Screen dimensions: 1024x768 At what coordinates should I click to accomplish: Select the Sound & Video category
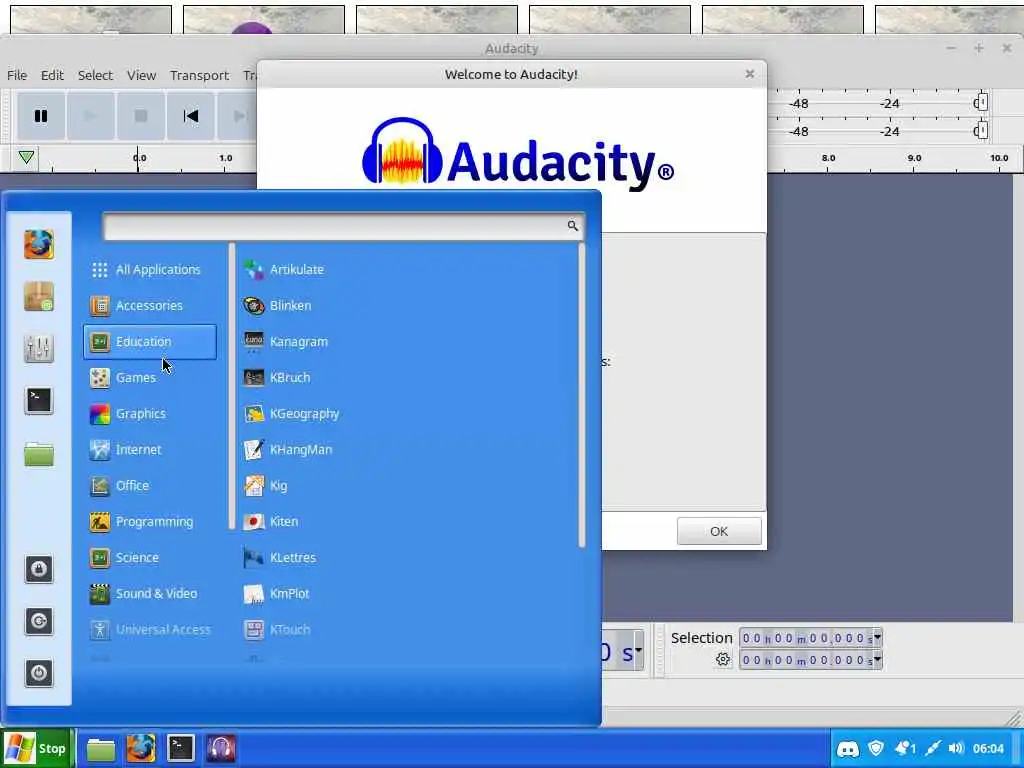pyautogui.click(x=150, y=593)
